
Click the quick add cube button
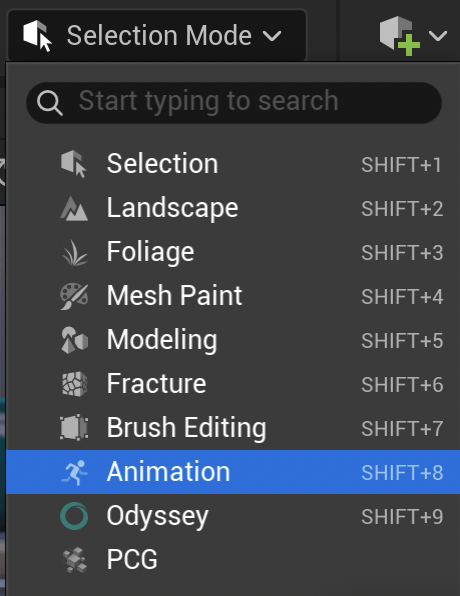400,36
